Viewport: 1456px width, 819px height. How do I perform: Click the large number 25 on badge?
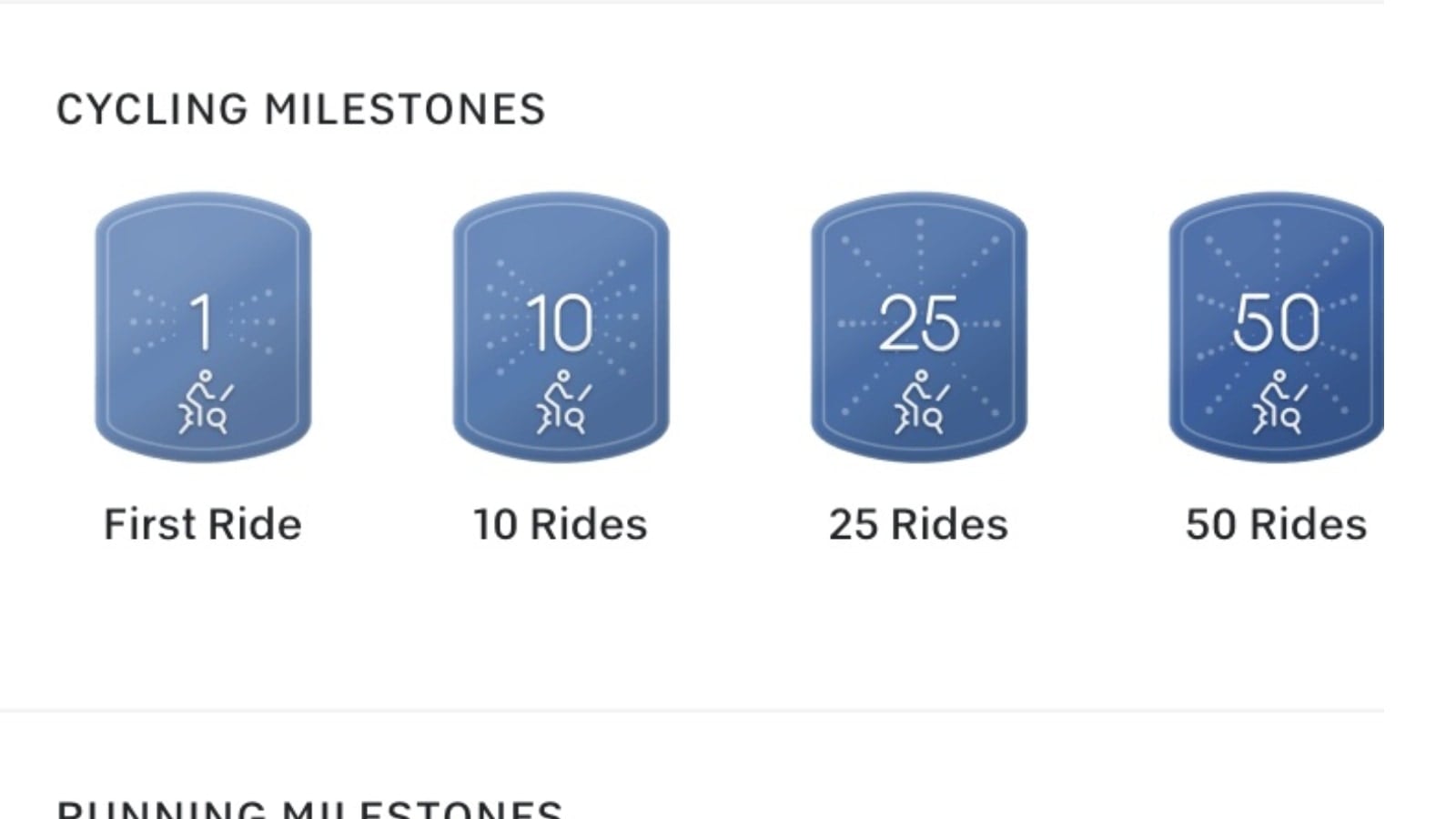coord(918,323)
